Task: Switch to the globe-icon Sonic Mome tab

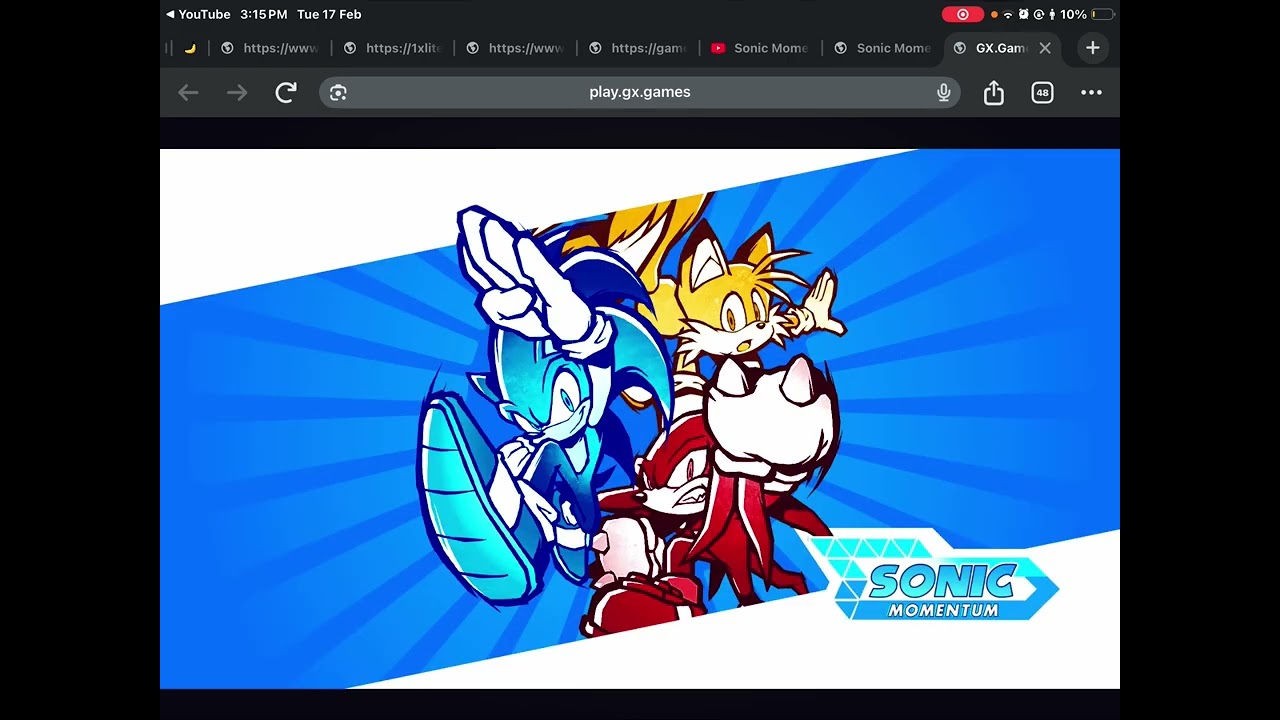Action: tap(883, 48)
